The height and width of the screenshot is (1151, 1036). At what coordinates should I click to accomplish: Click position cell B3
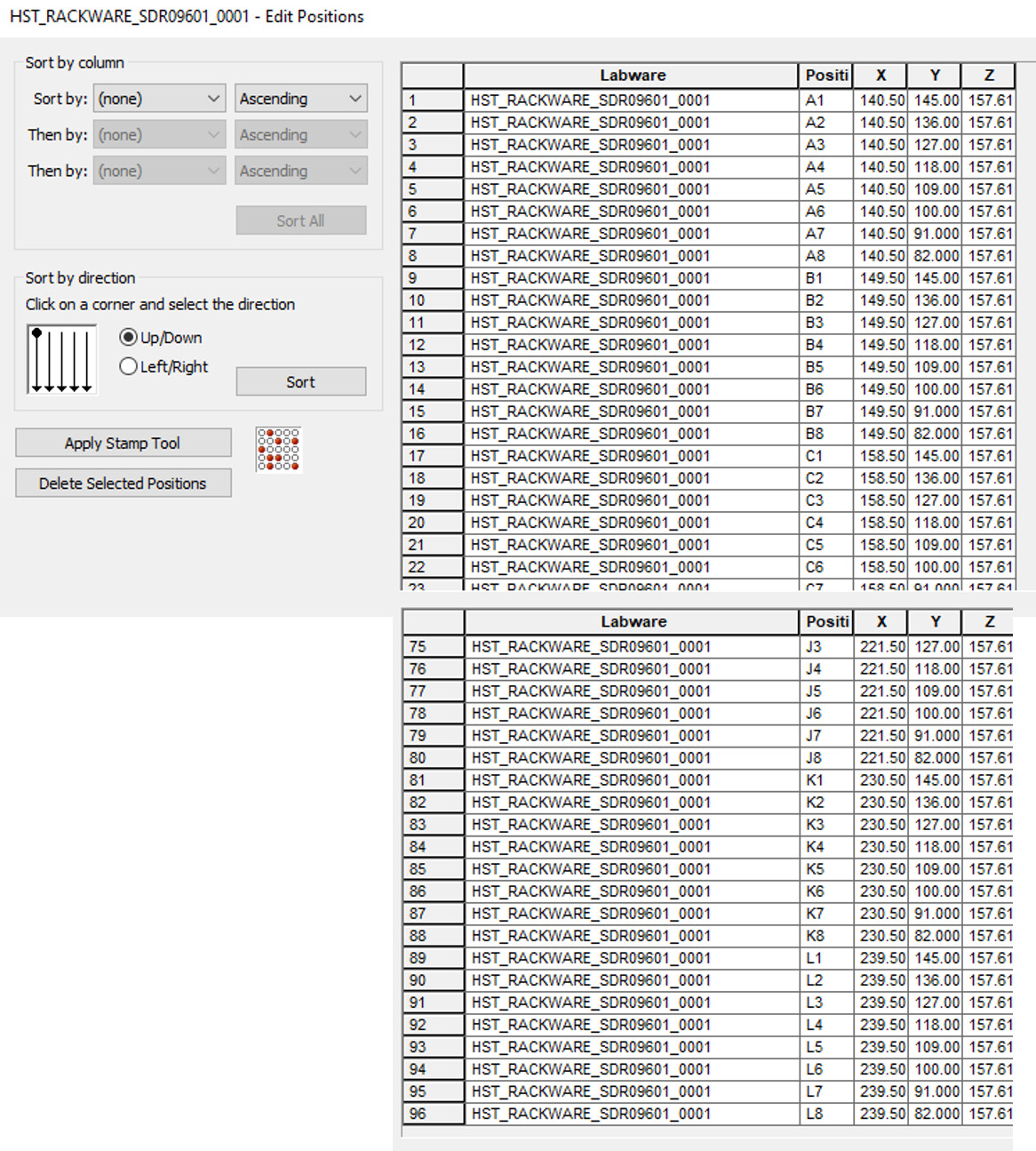tap(826, 323)
